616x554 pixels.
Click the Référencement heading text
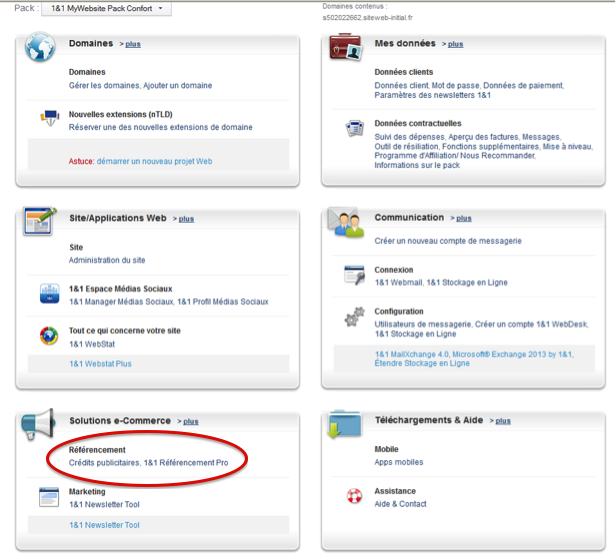pyautogui.click(x=97, y=450)
